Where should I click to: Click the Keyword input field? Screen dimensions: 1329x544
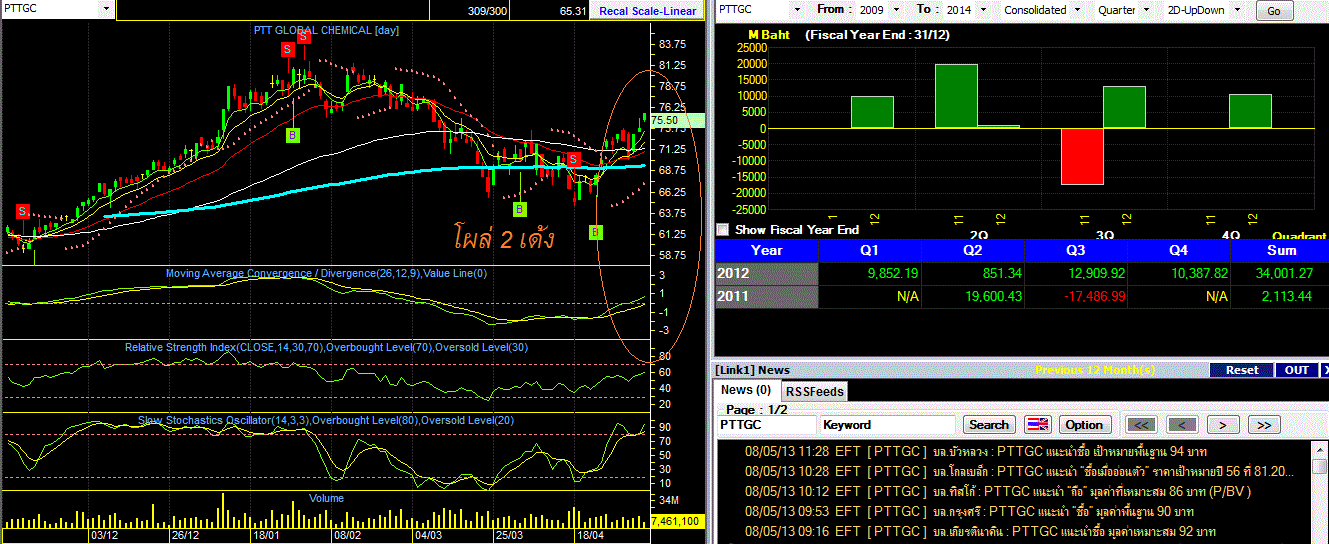point(887,425)
